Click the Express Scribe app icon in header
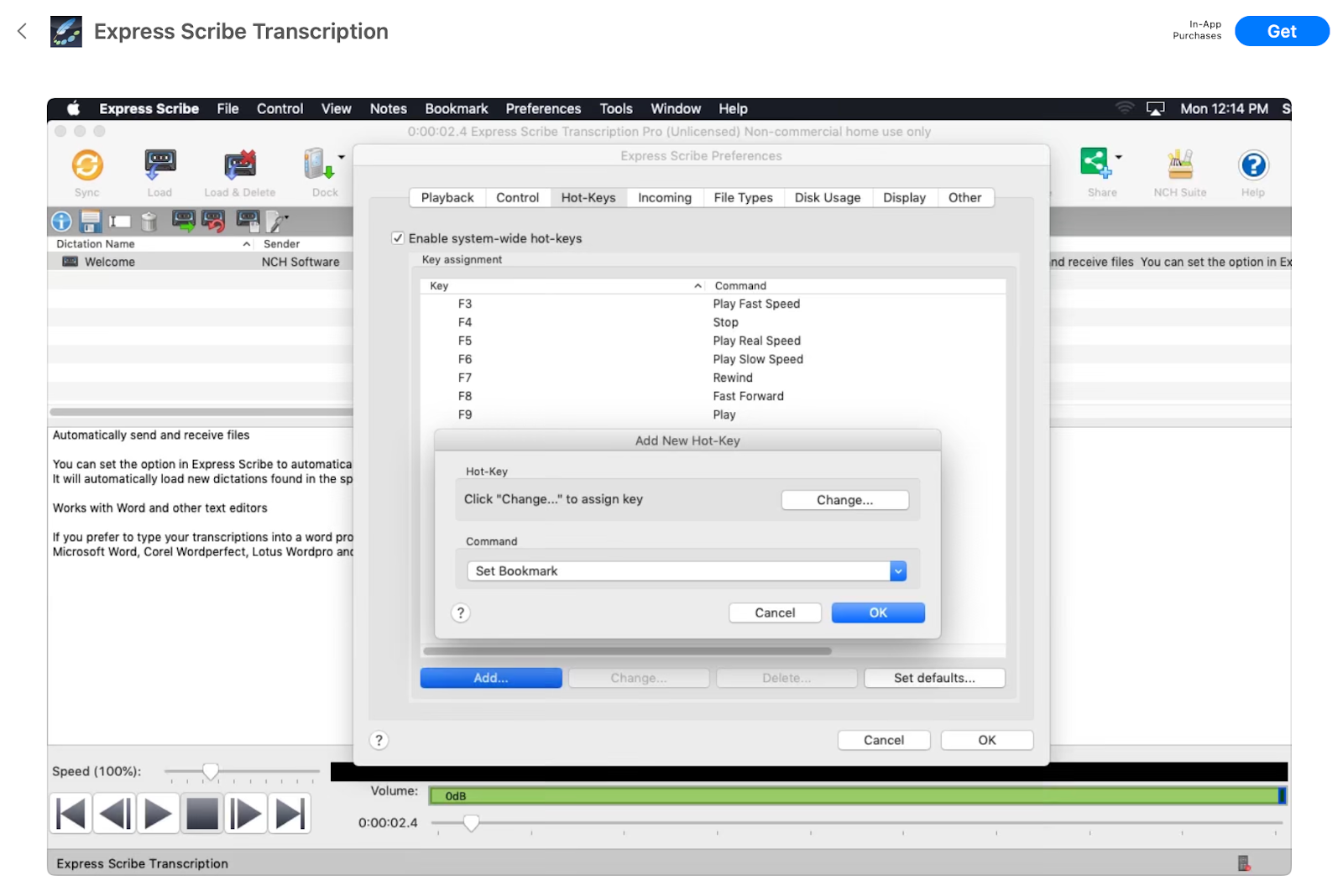1343x896 pixels. pyautogui.click(x=66, y=32)
